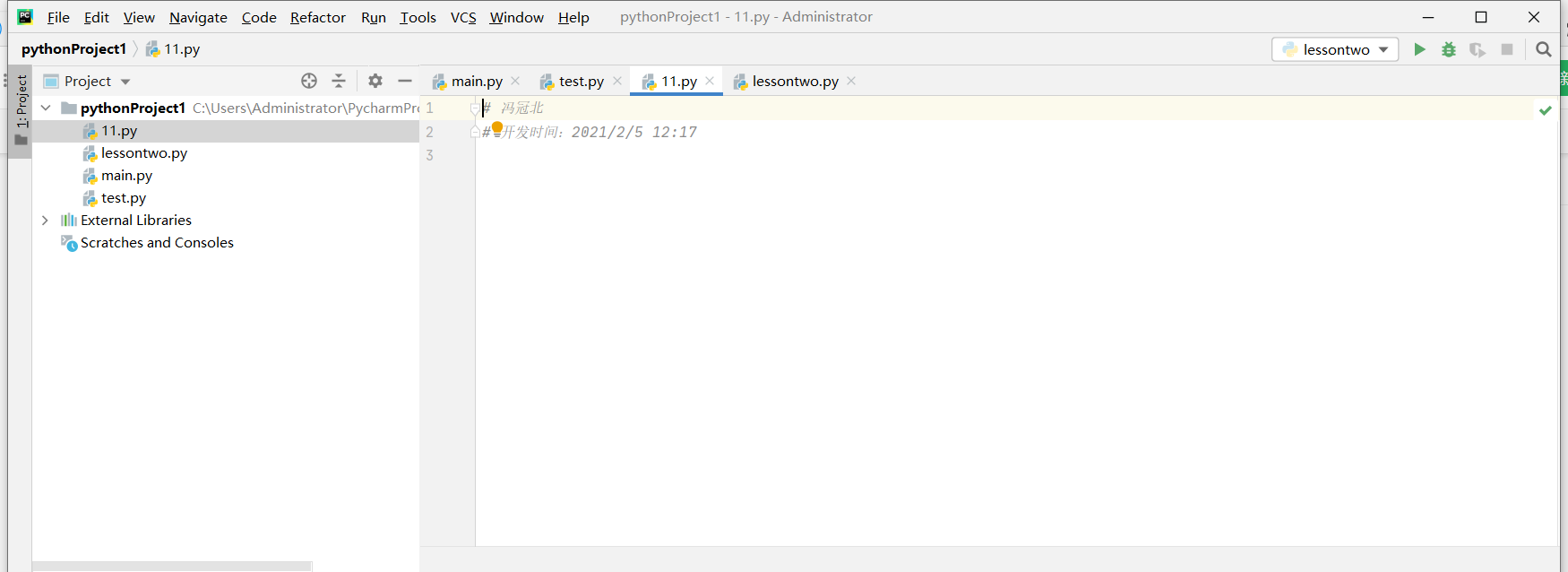This screenshot has width=1568, height=572.
Task: Open the Window menu
Action: click(x=516, y=17)
